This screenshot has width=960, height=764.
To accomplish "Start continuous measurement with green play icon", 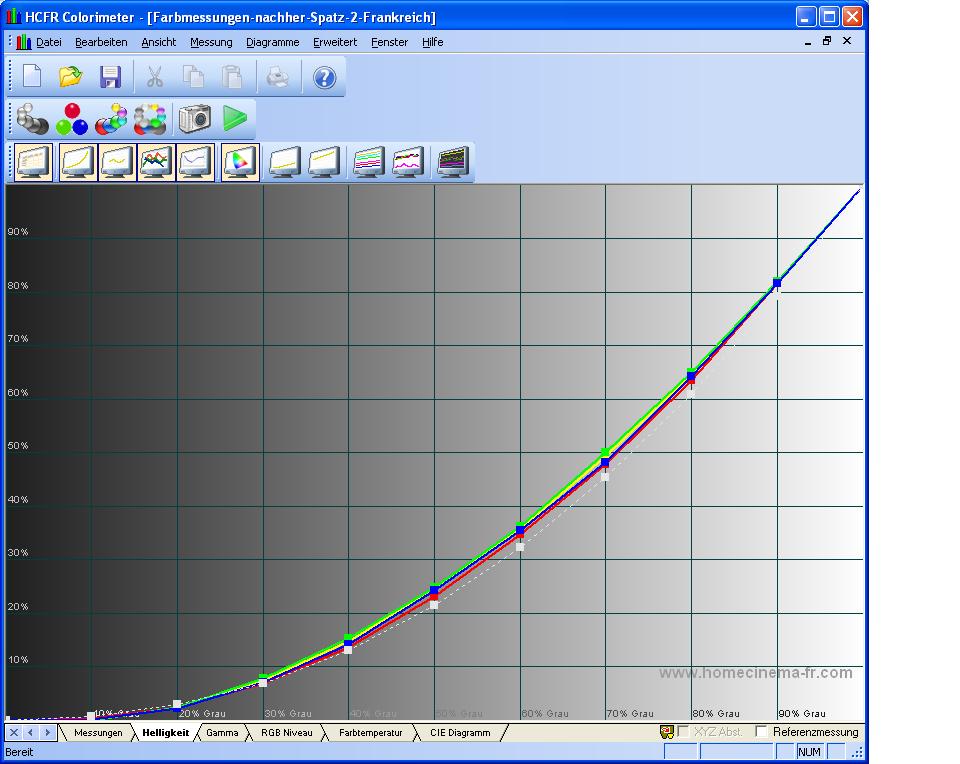I will [234, 118].
